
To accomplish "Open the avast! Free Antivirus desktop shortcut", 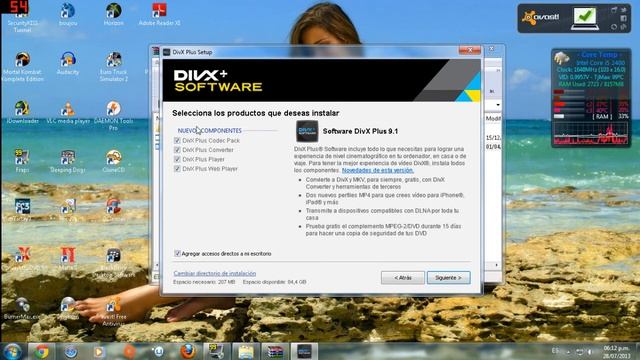I will [113, 312].
